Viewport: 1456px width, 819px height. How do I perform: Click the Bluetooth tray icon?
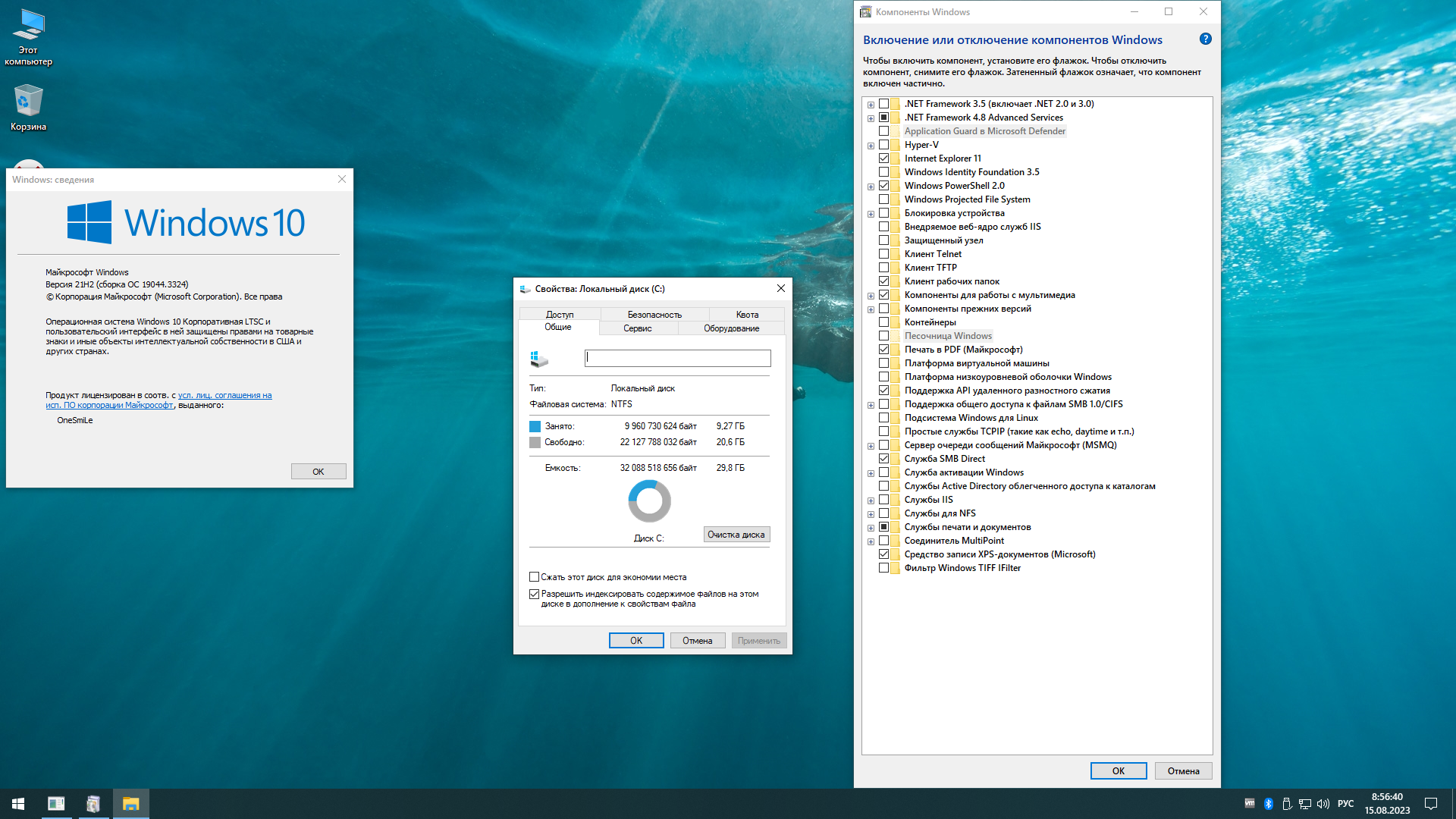click(x=1268, y=804)
